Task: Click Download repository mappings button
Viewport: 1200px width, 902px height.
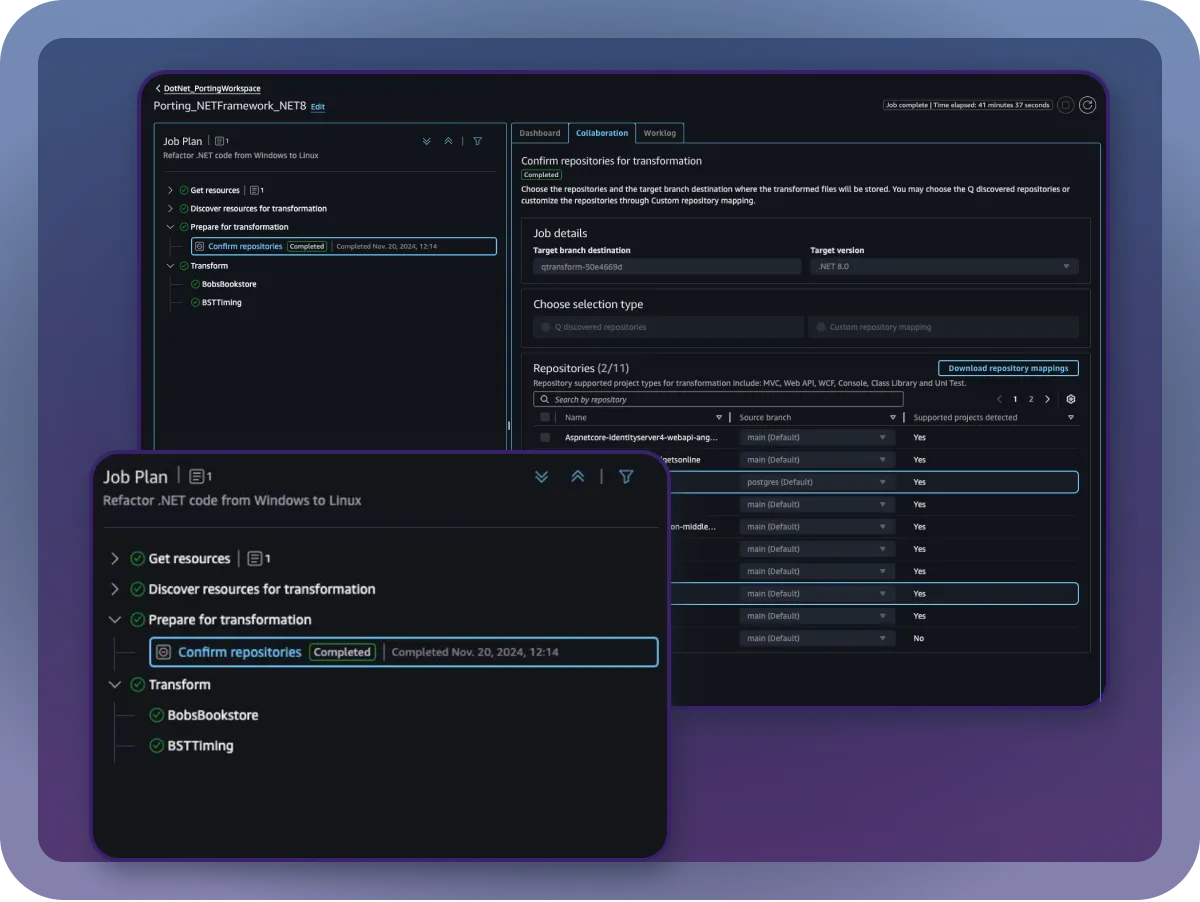Action: (1007, 368)
